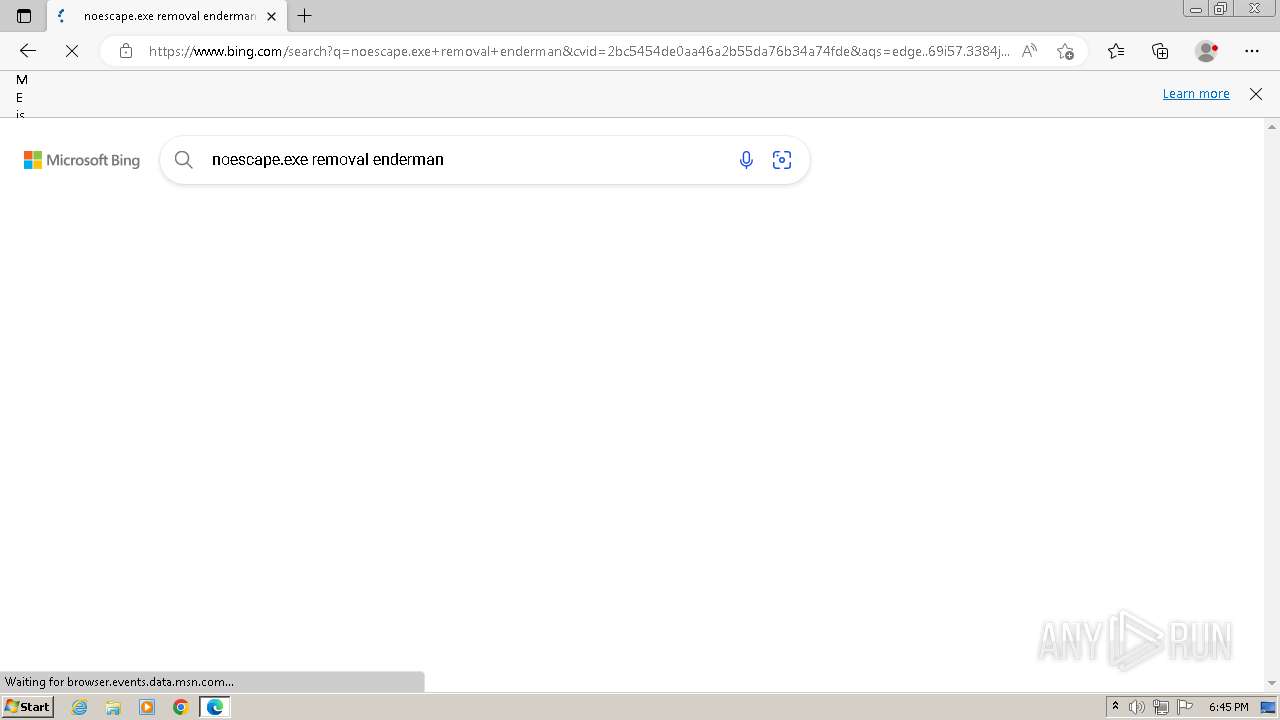Screen dimensions: 1280x720
Task: Open Read aloud feature
Action: (1029, 51)
